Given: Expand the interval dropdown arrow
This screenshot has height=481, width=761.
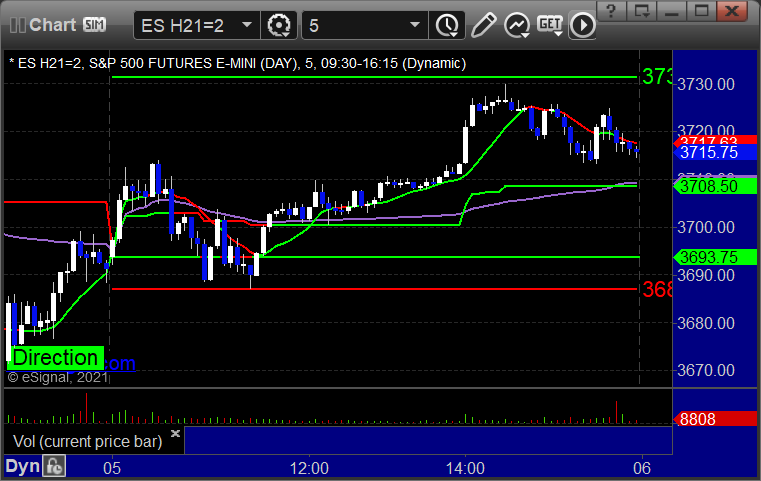Looking at the screenshot, I should (x=414, y=24).
